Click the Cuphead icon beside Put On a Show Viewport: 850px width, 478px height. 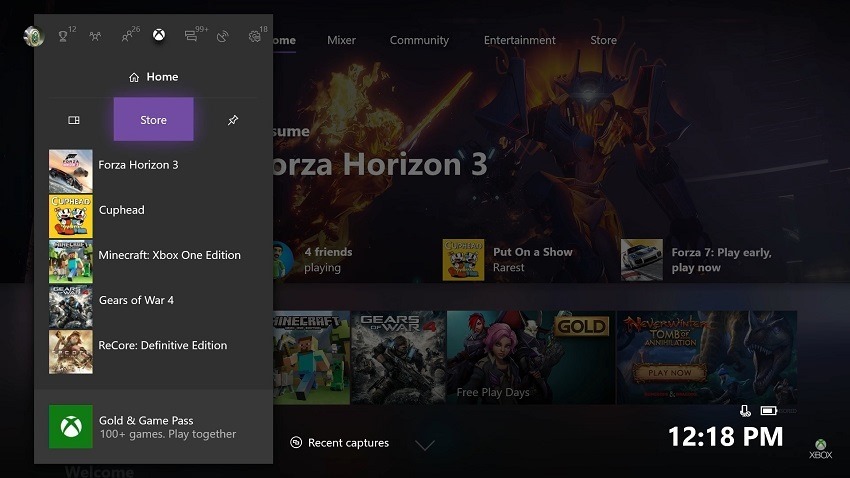click(x=463, y=260)
